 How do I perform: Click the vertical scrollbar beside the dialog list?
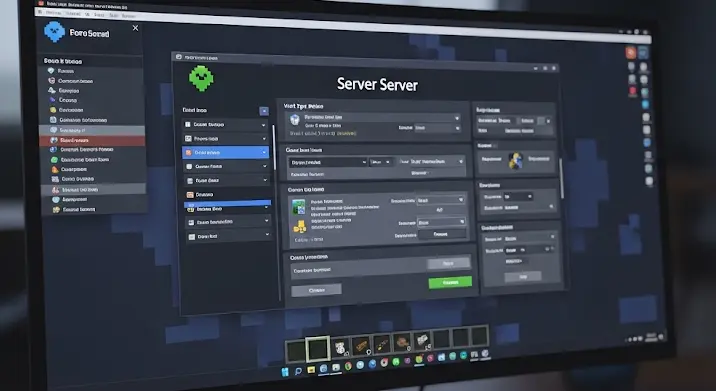(x=274, y=148)
